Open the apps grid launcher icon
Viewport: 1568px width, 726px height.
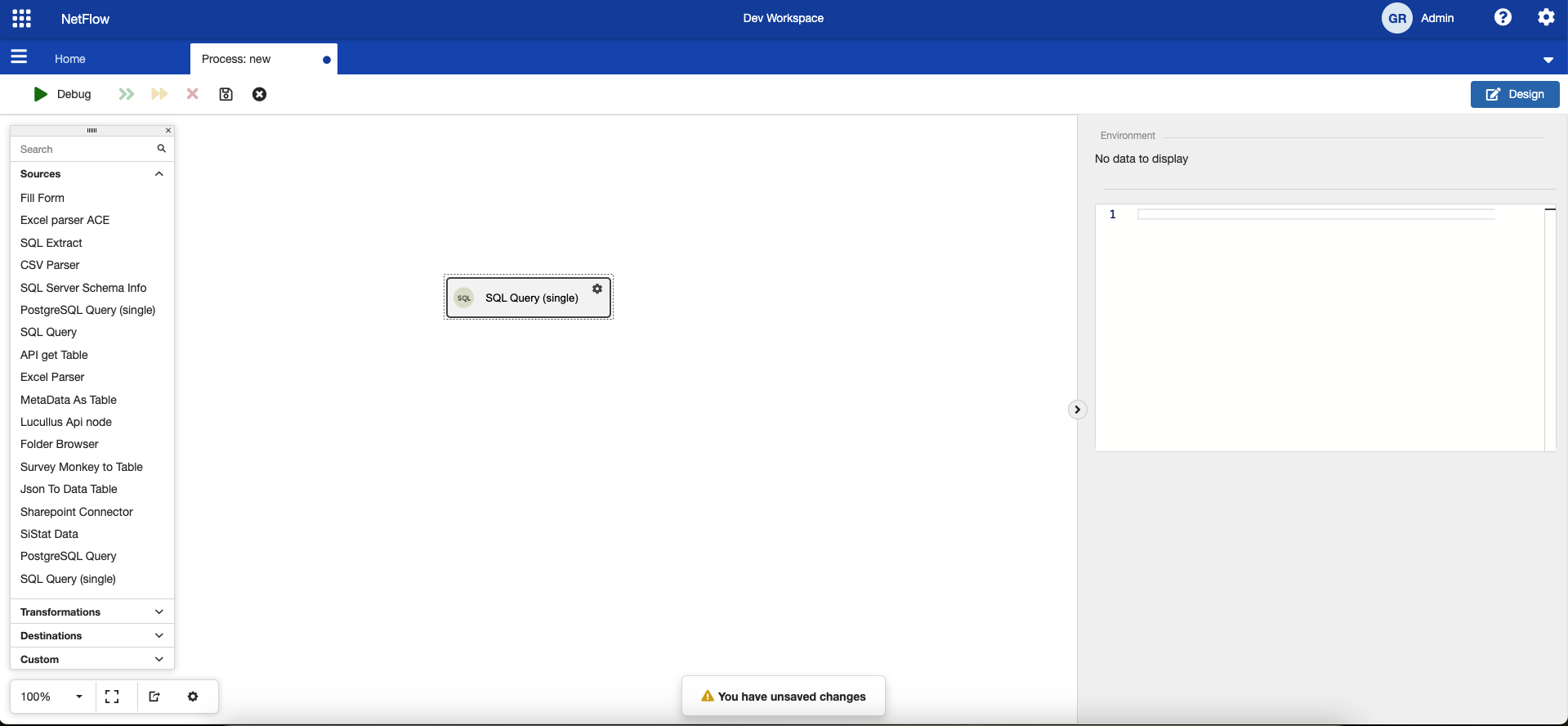tap(22, 18)
